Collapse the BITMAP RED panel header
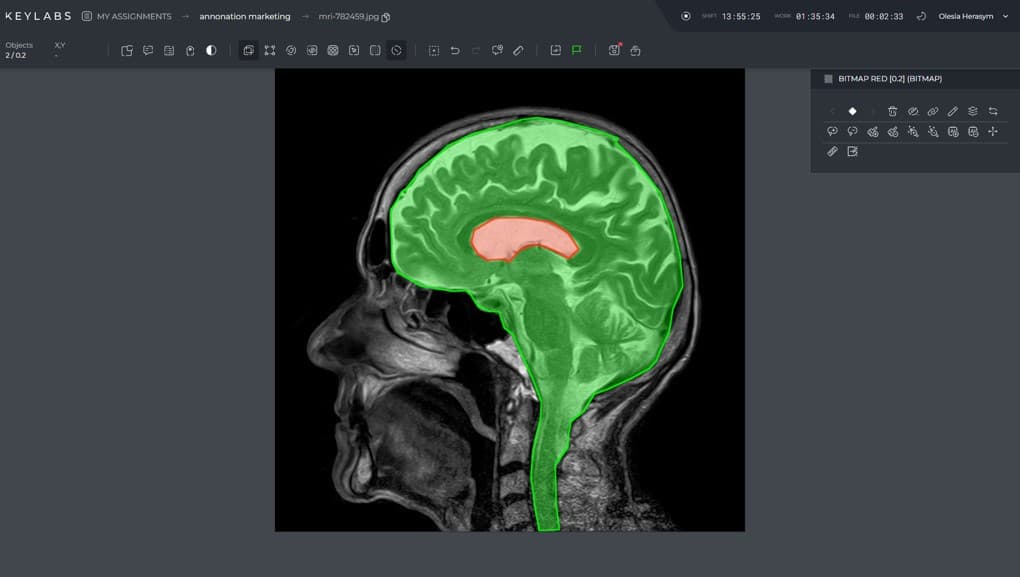Viewport: 1020px width, 577px height. click(x=828, y=78)
